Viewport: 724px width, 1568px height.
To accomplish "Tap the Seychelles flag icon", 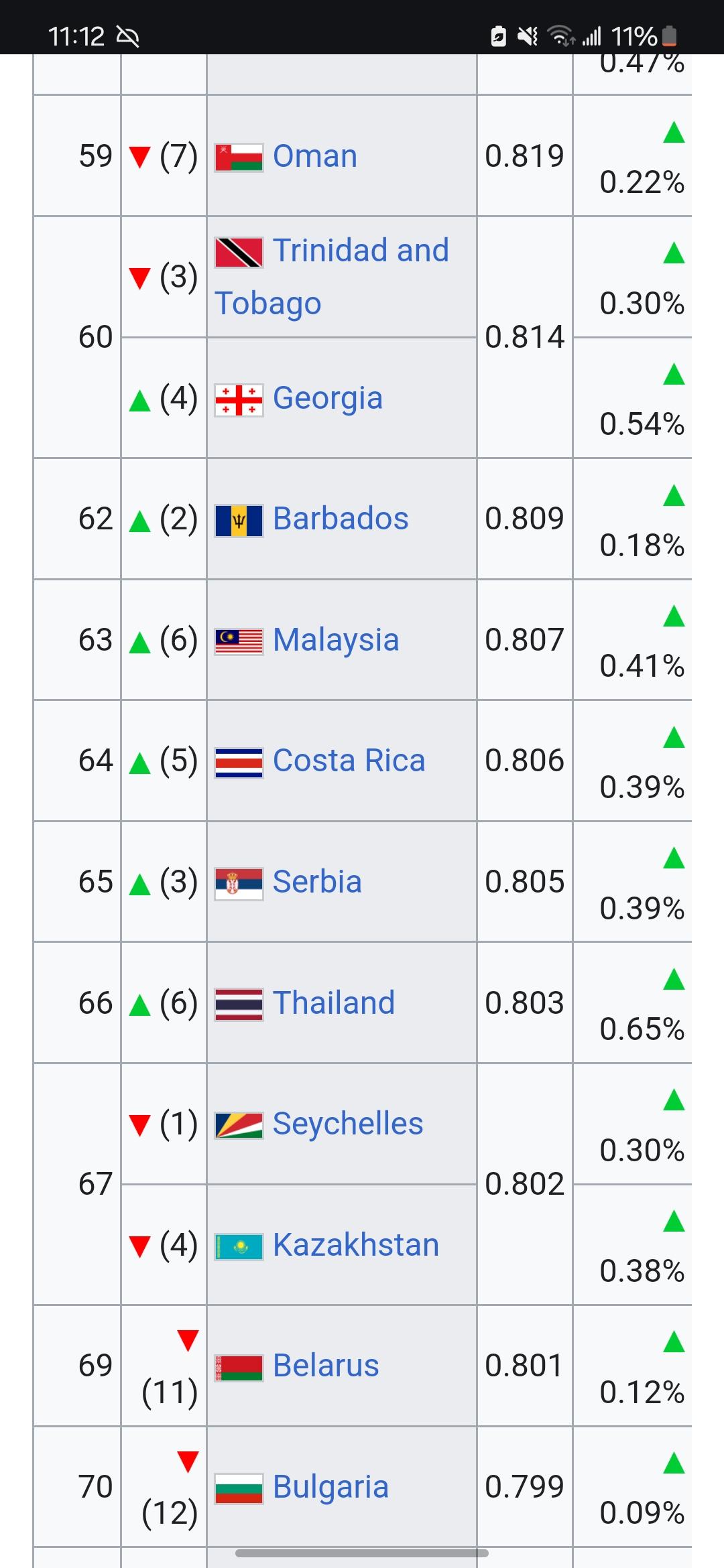I will click(x=239, y=1126).
